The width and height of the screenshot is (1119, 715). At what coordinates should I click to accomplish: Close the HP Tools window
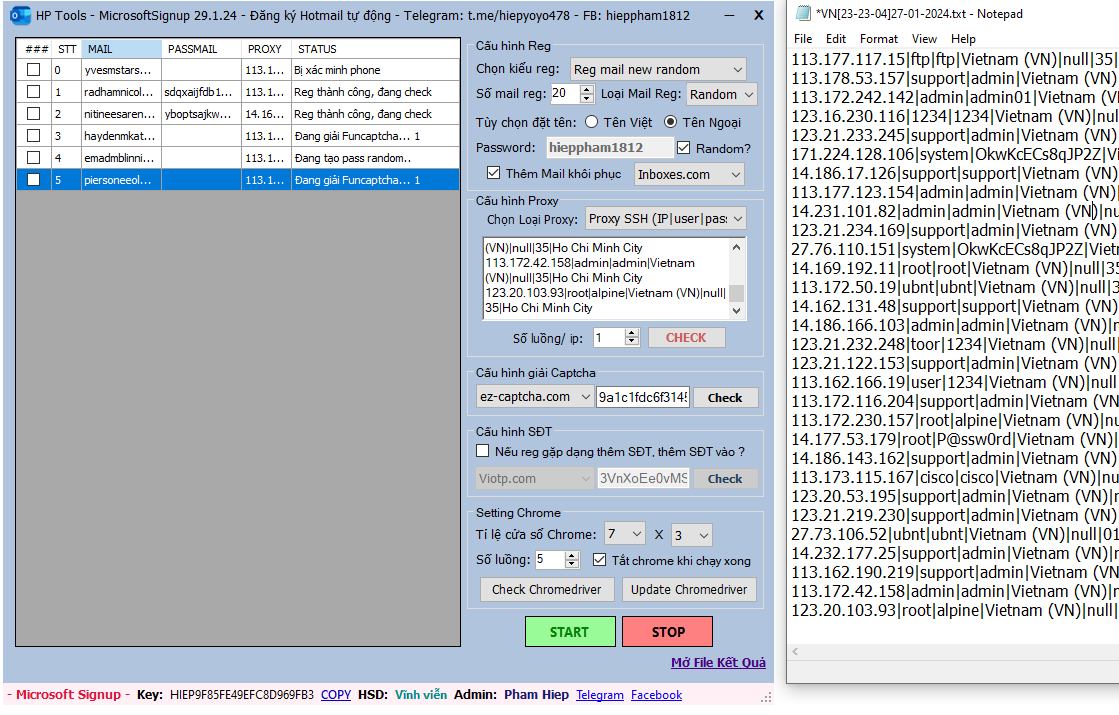coord(758,15)
